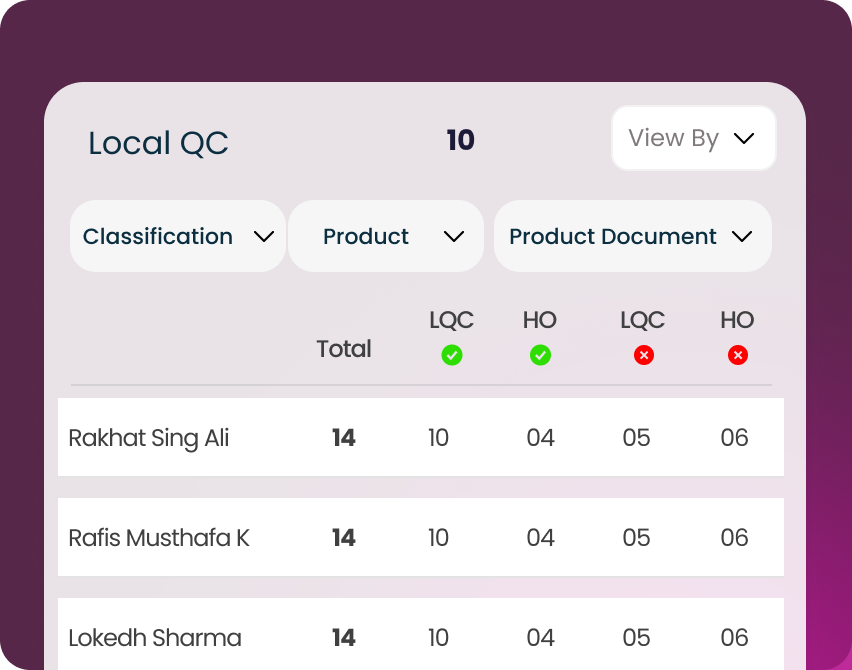Select the Rafis Musthafa K row
The image size is (852, 670).
click(159, 538)
